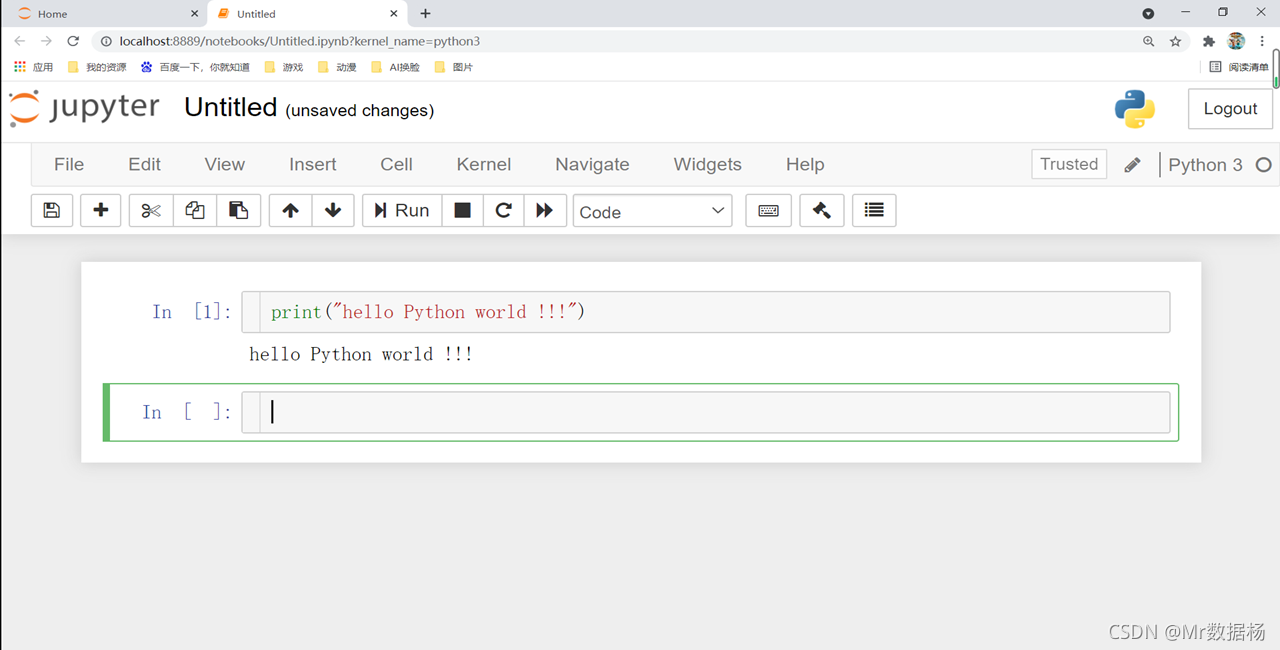1280x650 pixels.
Task: Rename notebook by clicking Untitled title
Action: tap(230, 107)
